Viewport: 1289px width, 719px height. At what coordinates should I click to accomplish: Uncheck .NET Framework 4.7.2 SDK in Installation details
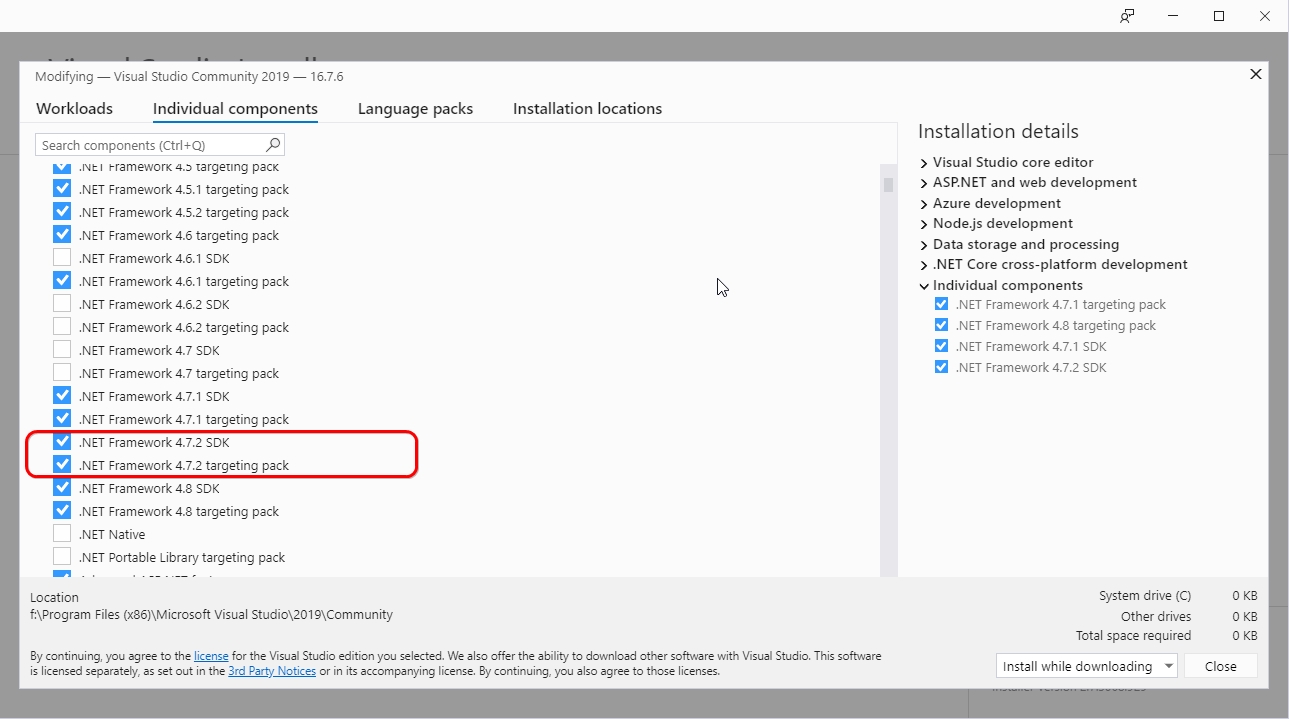click(x=941, y=367)
